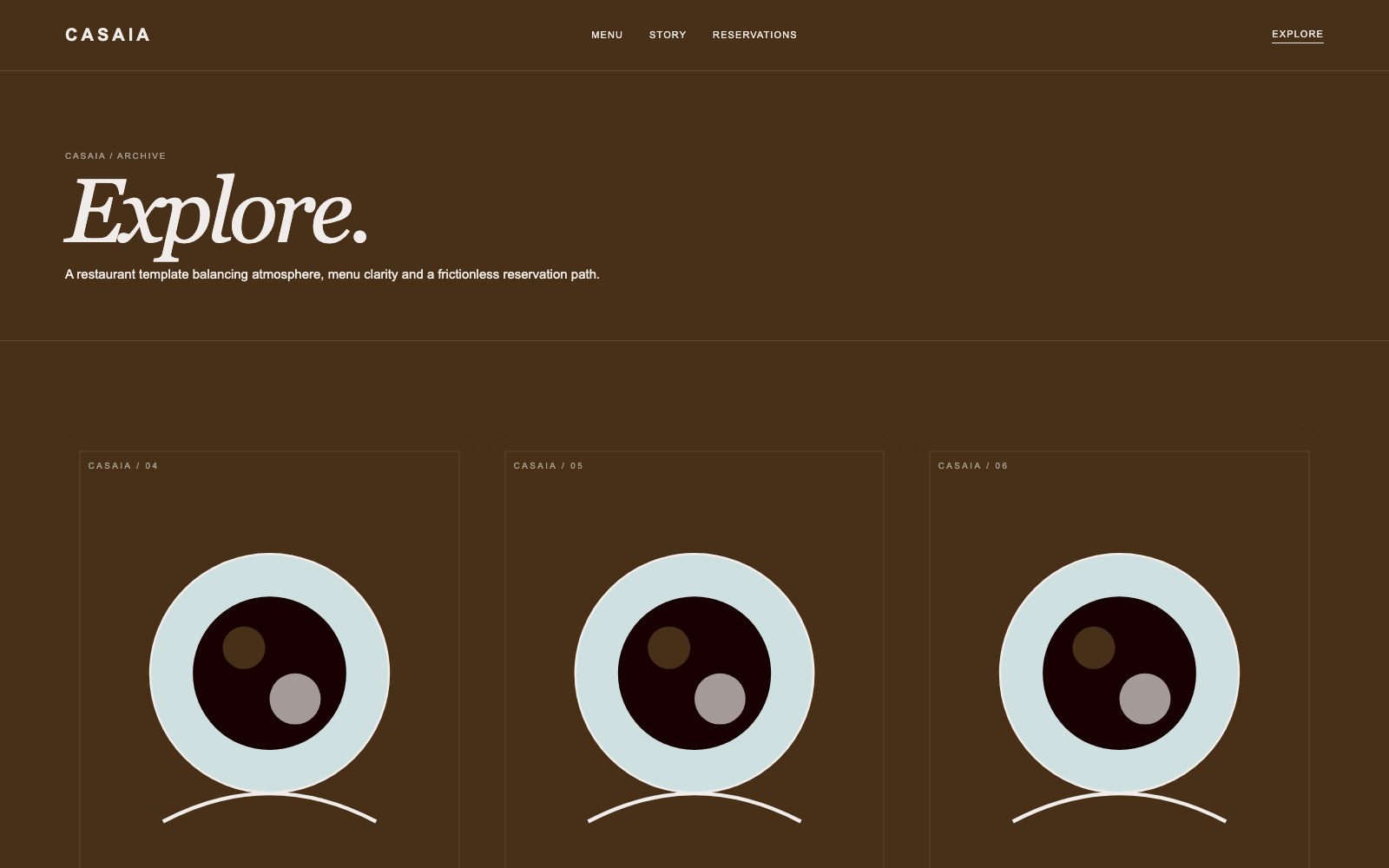Viewport: 1389px width, 868px height.
Task: Click the restaurant template description sentence
Action: coord(332,274)
